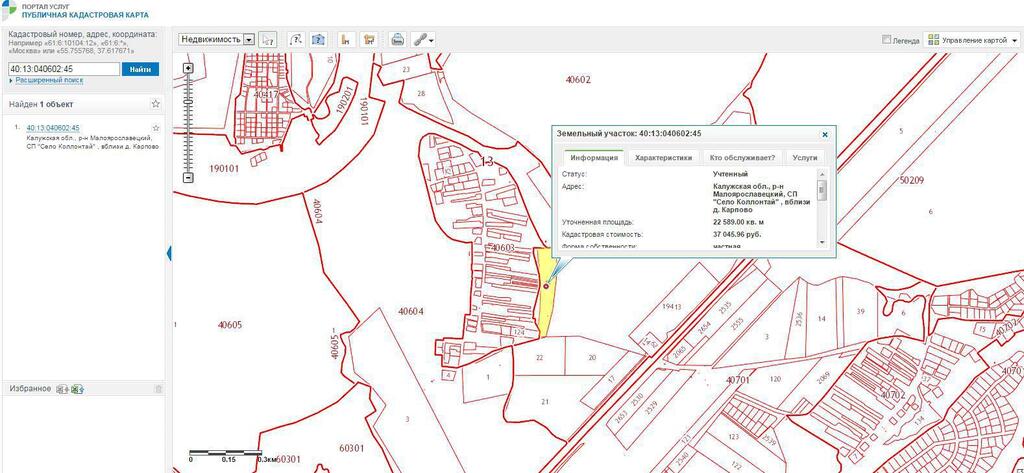This screenshot has width=1024, height=473.
Task: Click the single ruler measurement icon
Action: pos(347,40)
